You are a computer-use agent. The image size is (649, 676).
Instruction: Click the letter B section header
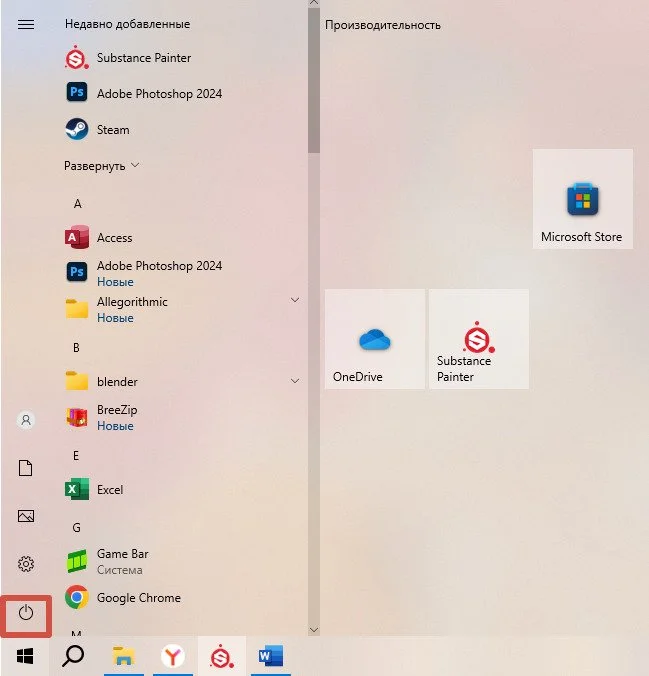[76, 347]
